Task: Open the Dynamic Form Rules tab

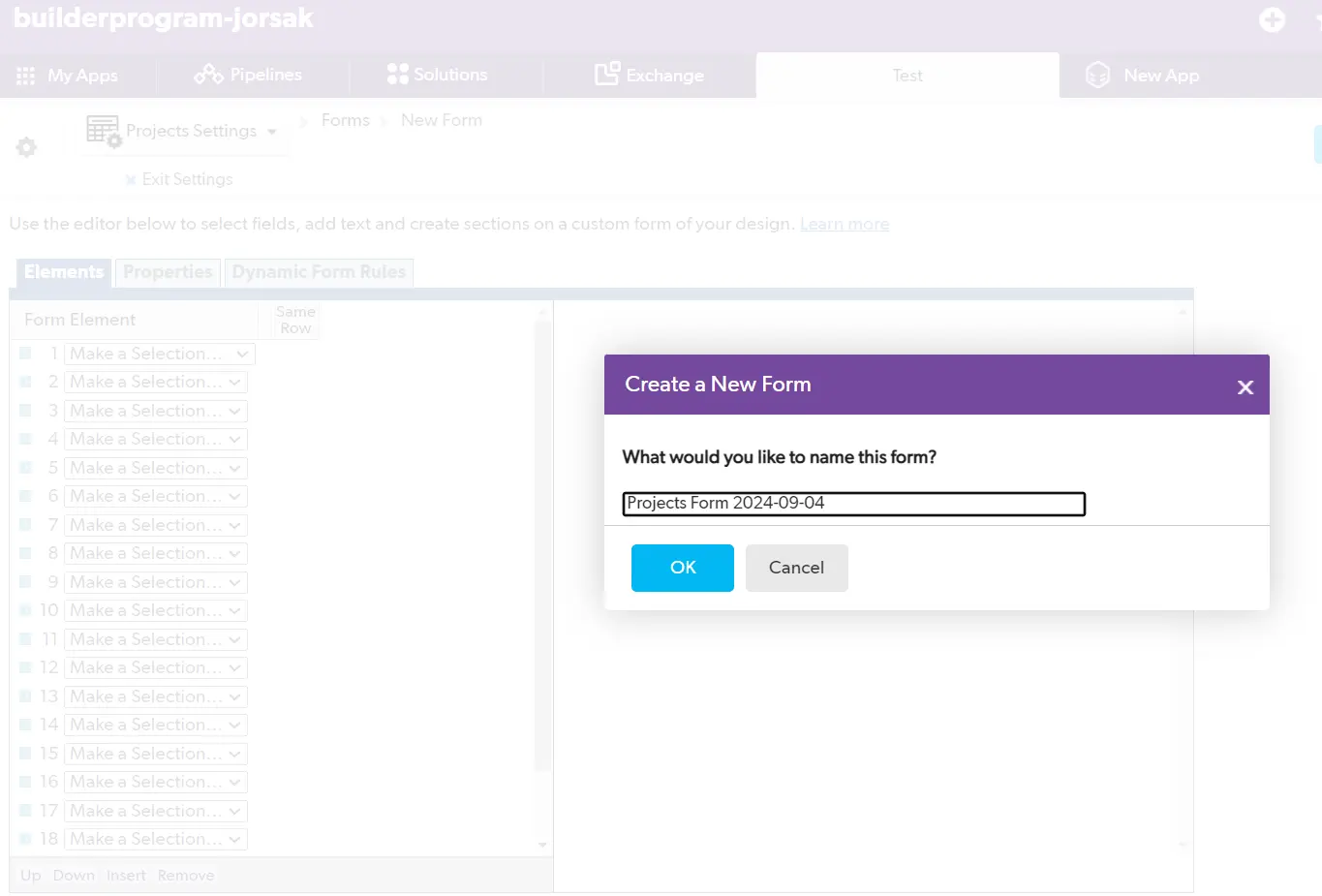Action: (x=319, y=272)
